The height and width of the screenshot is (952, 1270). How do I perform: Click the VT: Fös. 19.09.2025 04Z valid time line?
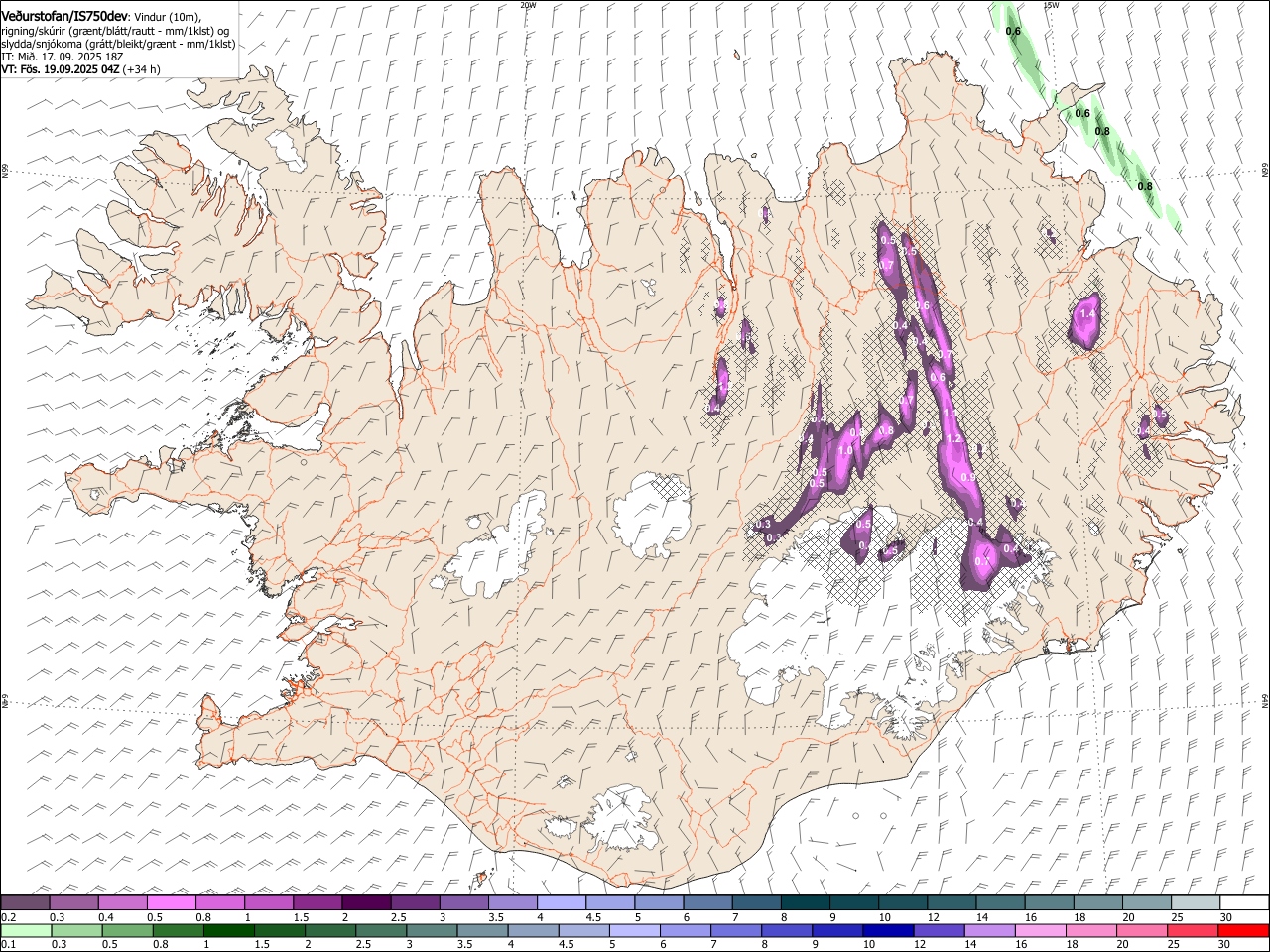pyautogui.click(x=62, y=69)
